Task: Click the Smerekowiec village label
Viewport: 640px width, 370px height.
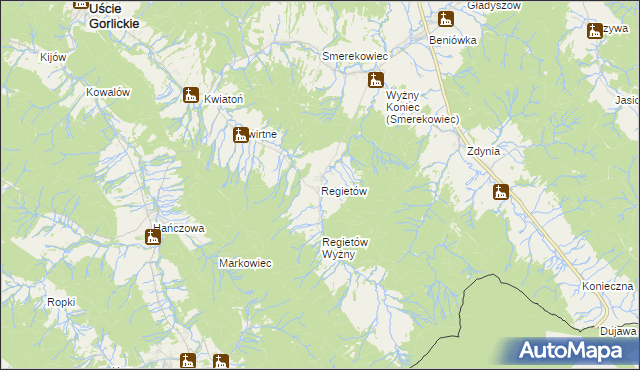Action: click(355, 56)
